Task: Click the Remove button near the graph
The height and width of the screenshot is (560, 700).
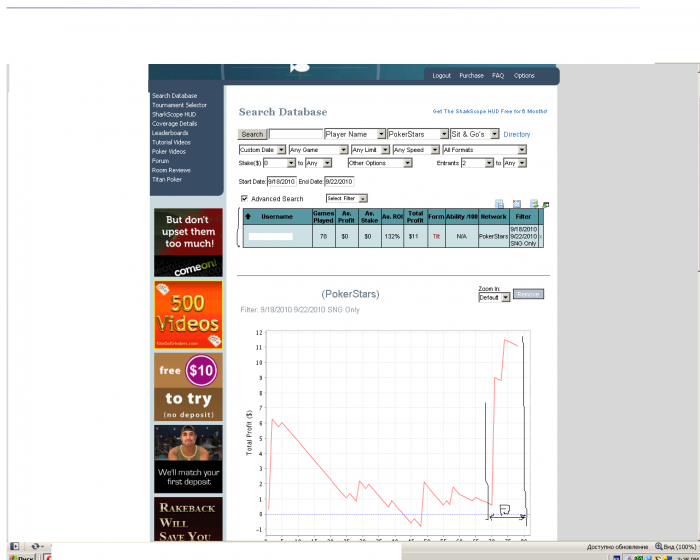Action: 528,294
